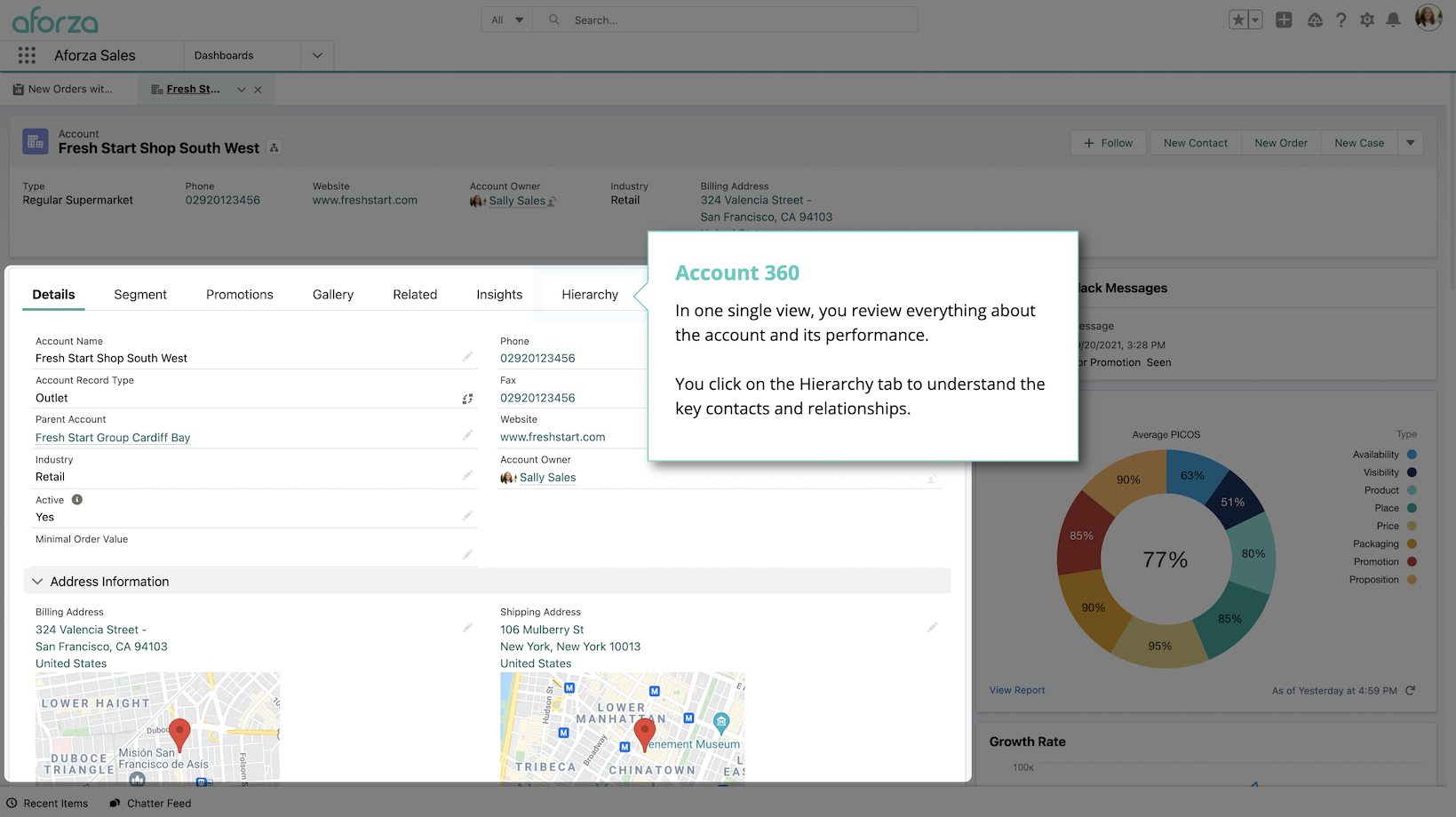Open Chatter Feed in the utility bar
1456x817 pixels.
[x=150, y=804]
